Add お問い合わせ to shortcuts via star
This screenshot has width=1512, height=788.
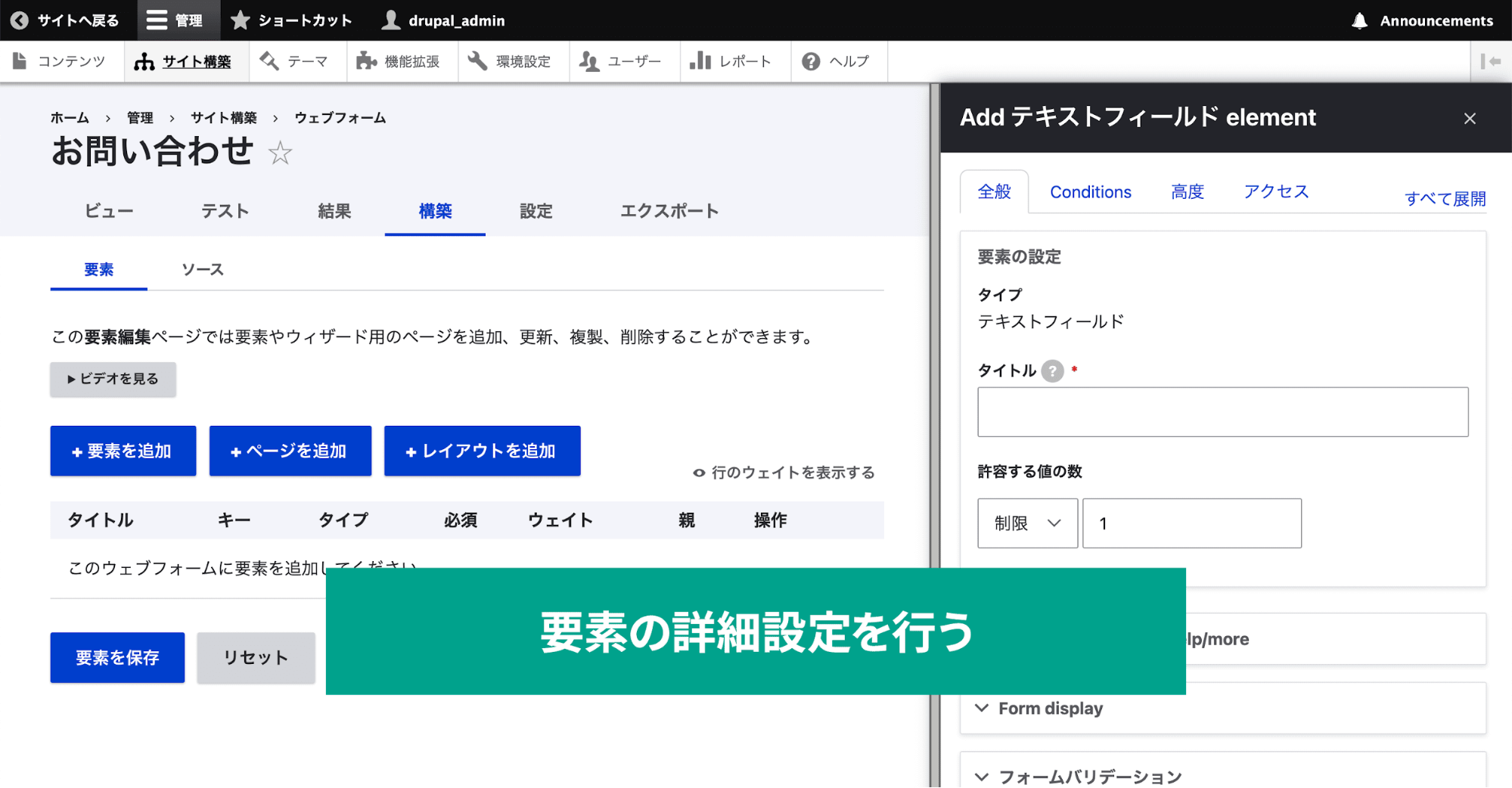pos(280,153)
